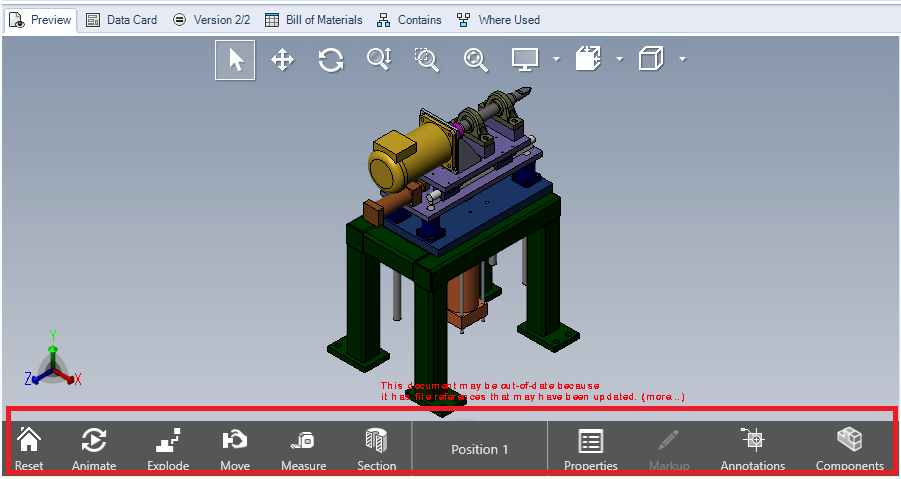Open the Data Card tab
901x479 pixels.
pyautogui.click(x=121, y=20)
